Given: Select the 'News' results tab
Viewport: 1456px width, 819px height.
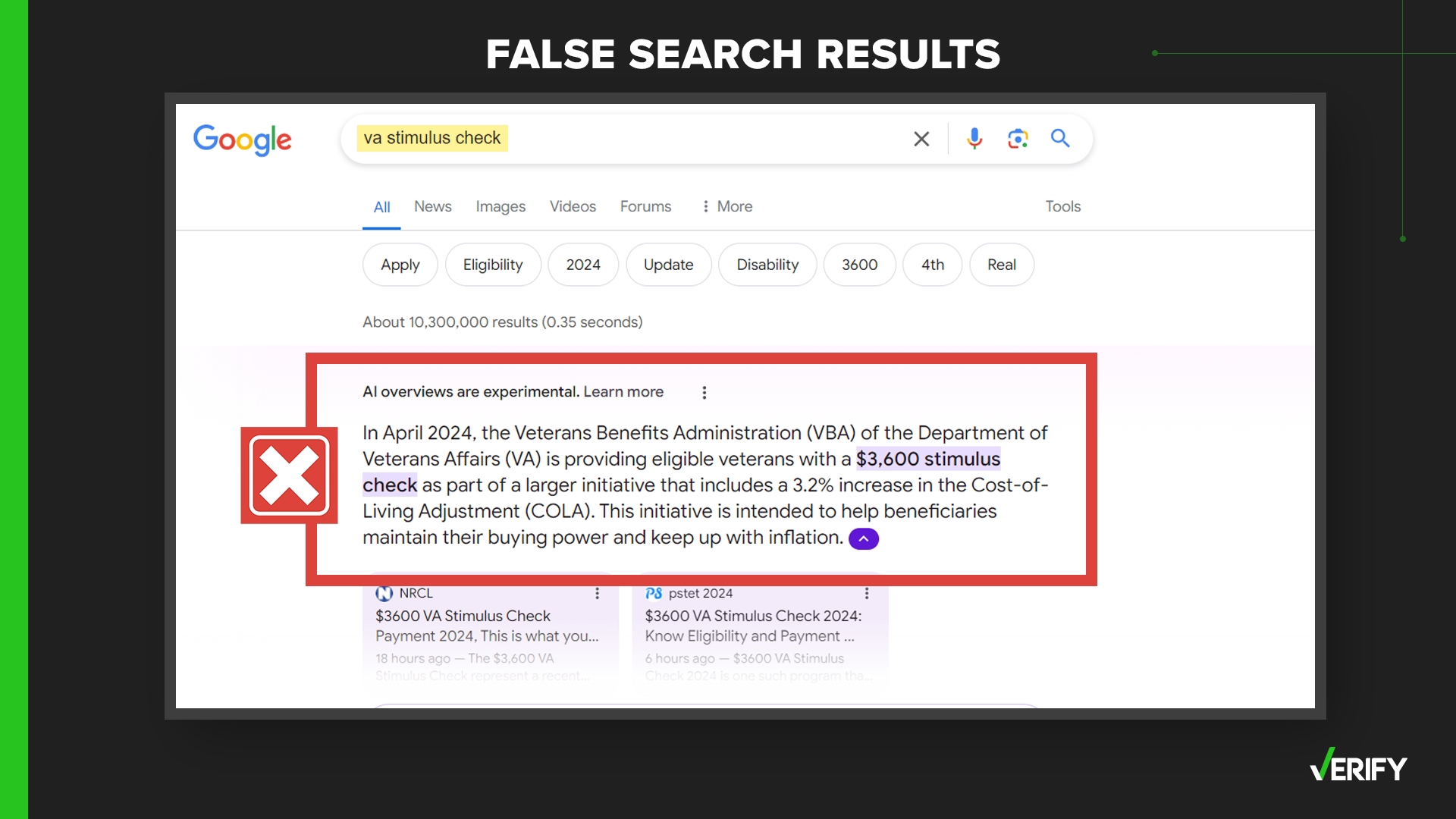Looking at the screenshot, I should pyautogui.click(x=432, y=206).
